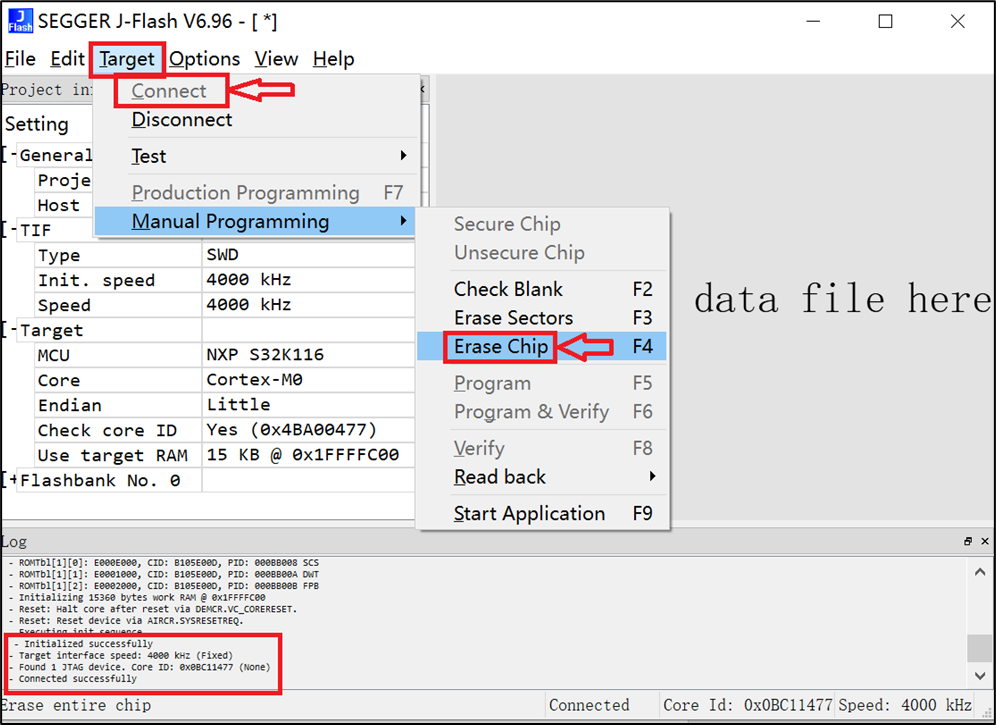
Task: Open the Options menu
Action: coord(204,59)
